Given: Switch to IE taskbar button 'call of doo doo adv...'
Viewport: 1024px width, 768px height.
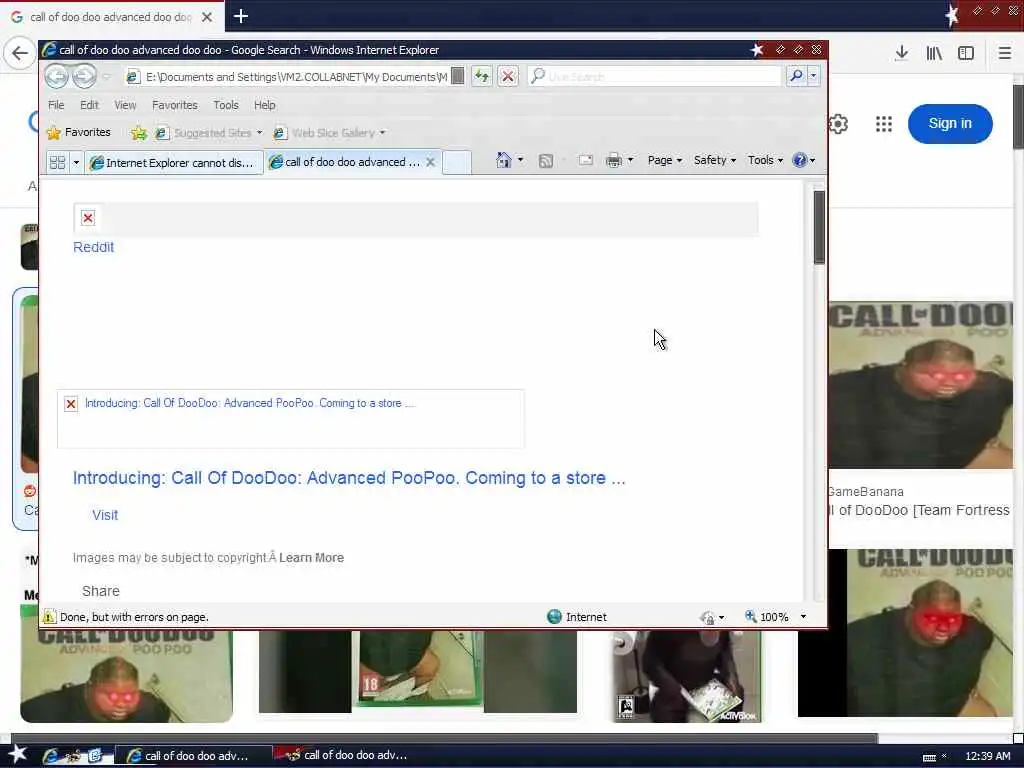Looking at the screenshot, I should point(193,756).
